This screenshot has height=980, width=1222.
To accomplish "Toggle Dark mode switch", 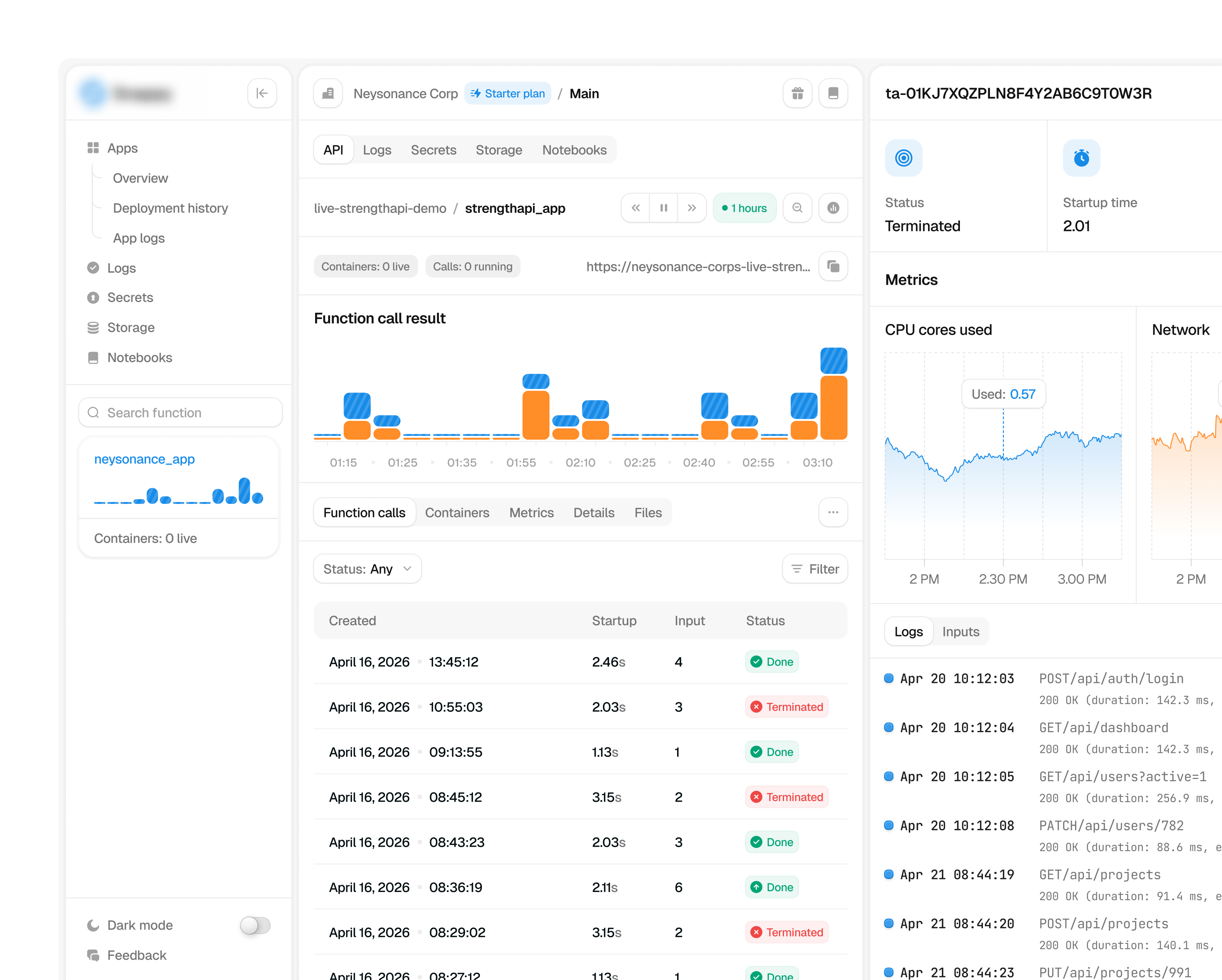I will (255, 925).
